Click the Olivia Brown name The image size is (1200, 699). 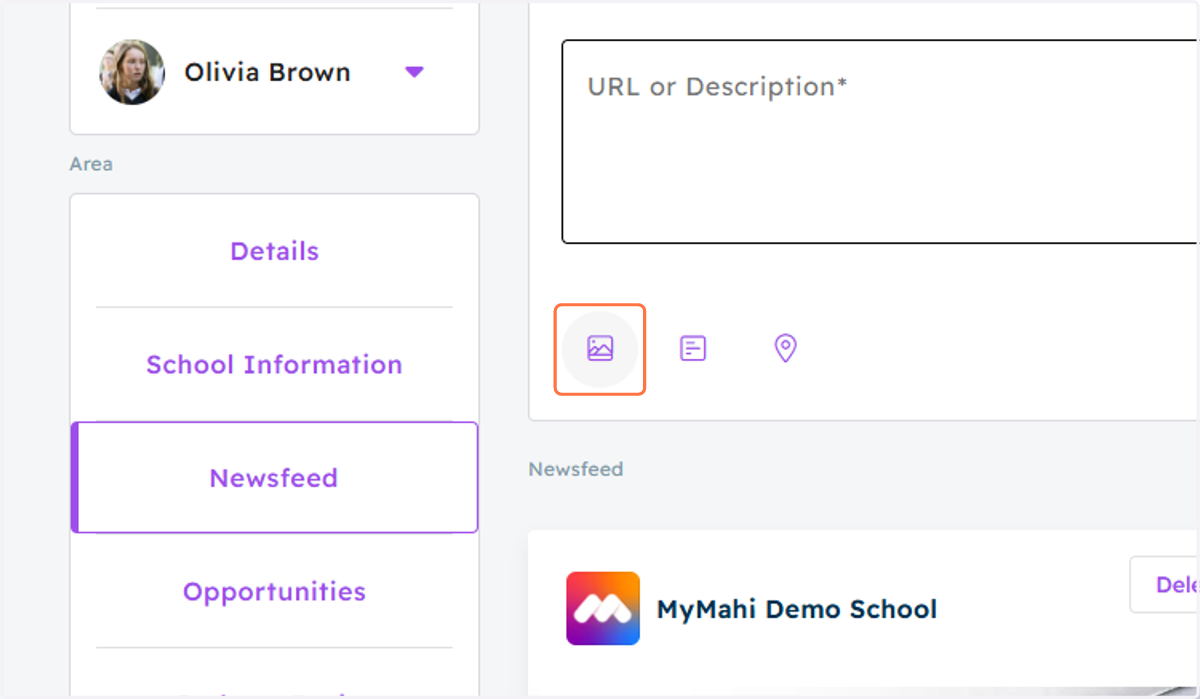(x=267, y=72)
